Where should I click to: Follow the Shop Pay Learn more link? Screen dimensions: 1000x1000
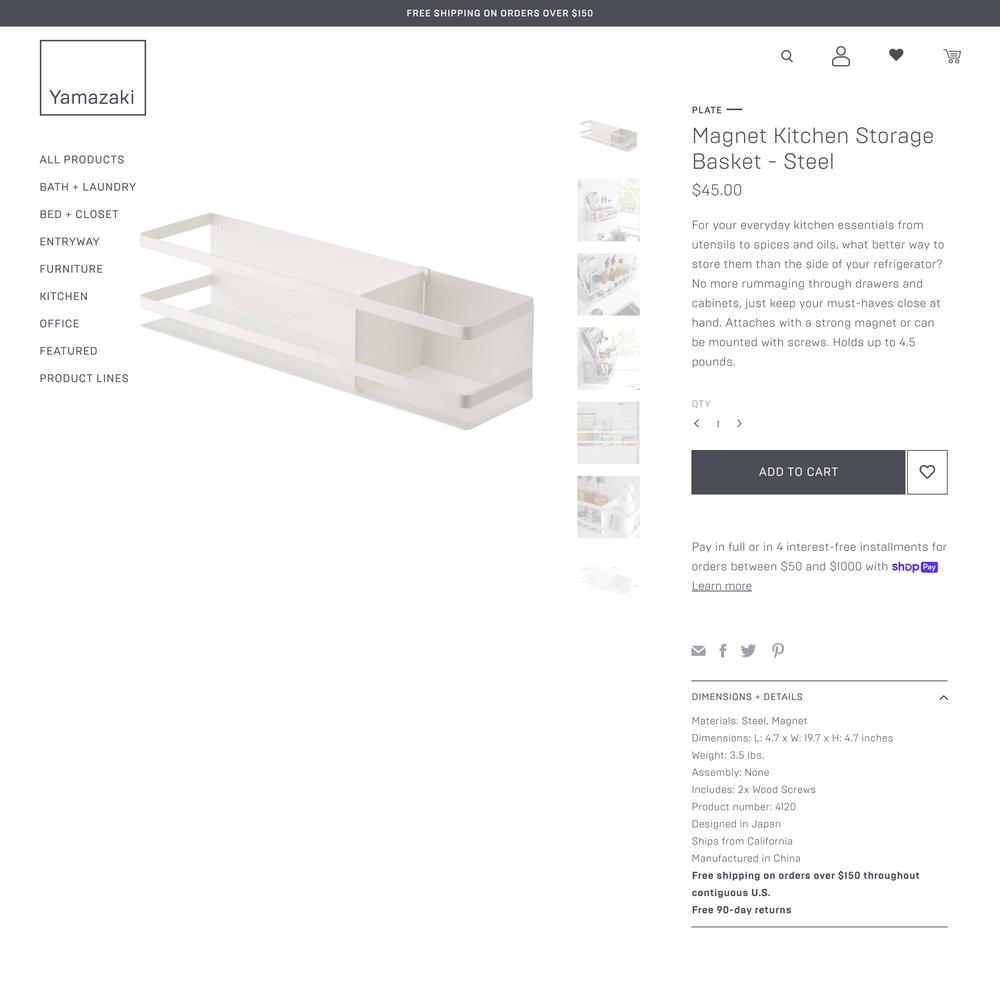pyautogui.click(x=721, y=585)
